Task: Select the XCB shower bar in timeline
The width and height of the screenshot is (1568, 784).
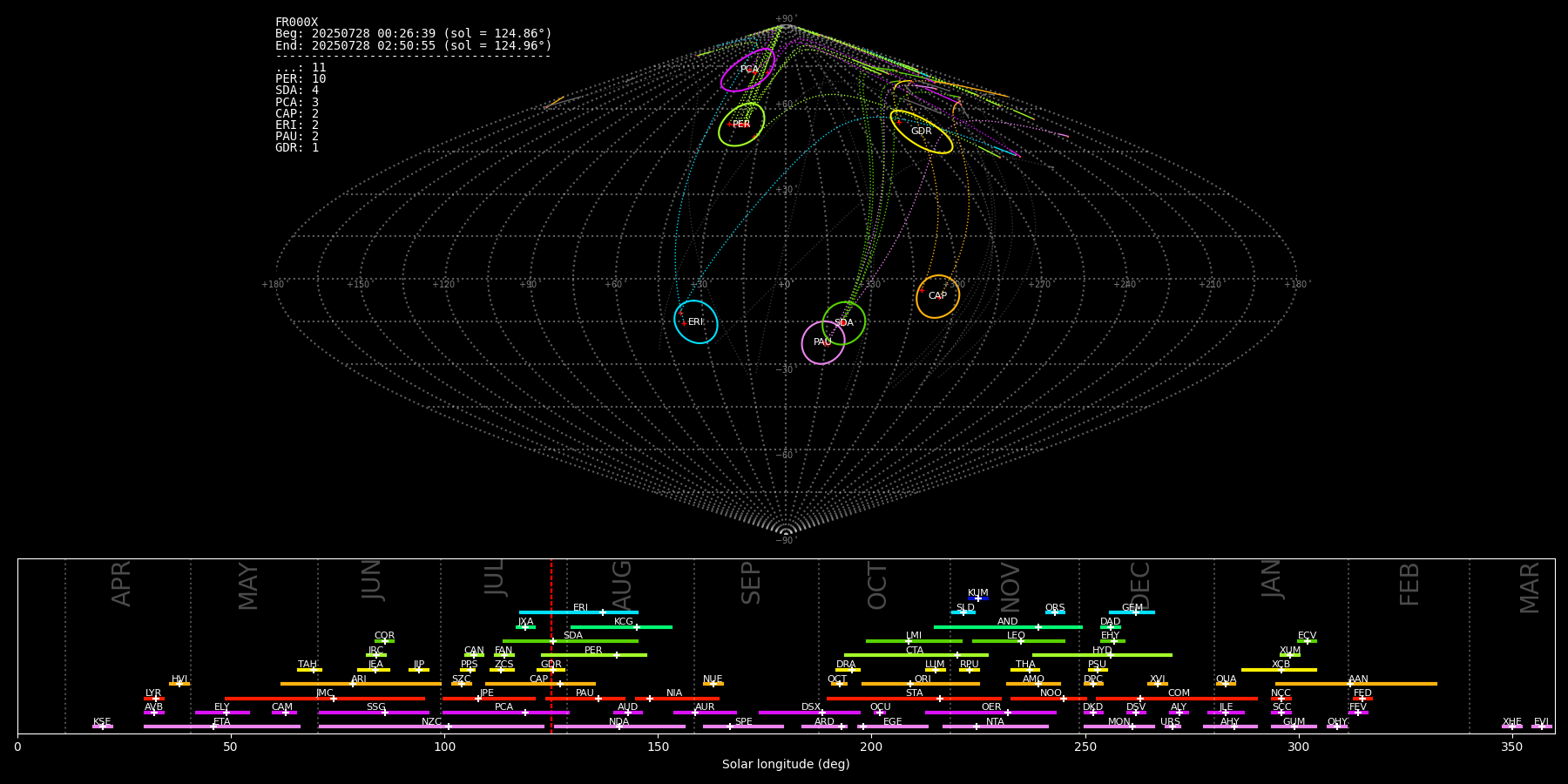Action: pos(1279,670)
